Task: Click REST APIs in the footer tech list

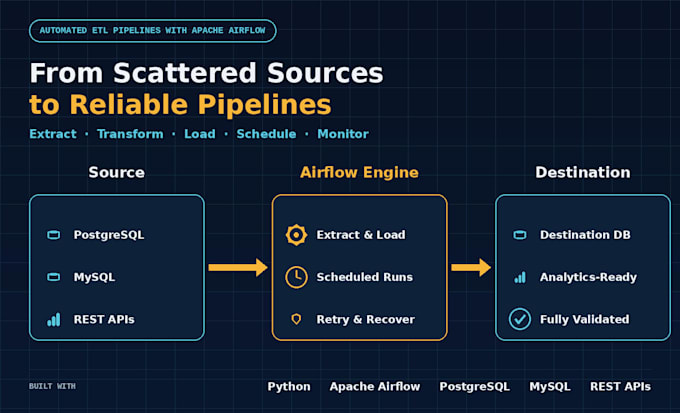Action: click(x=621, y=387)
